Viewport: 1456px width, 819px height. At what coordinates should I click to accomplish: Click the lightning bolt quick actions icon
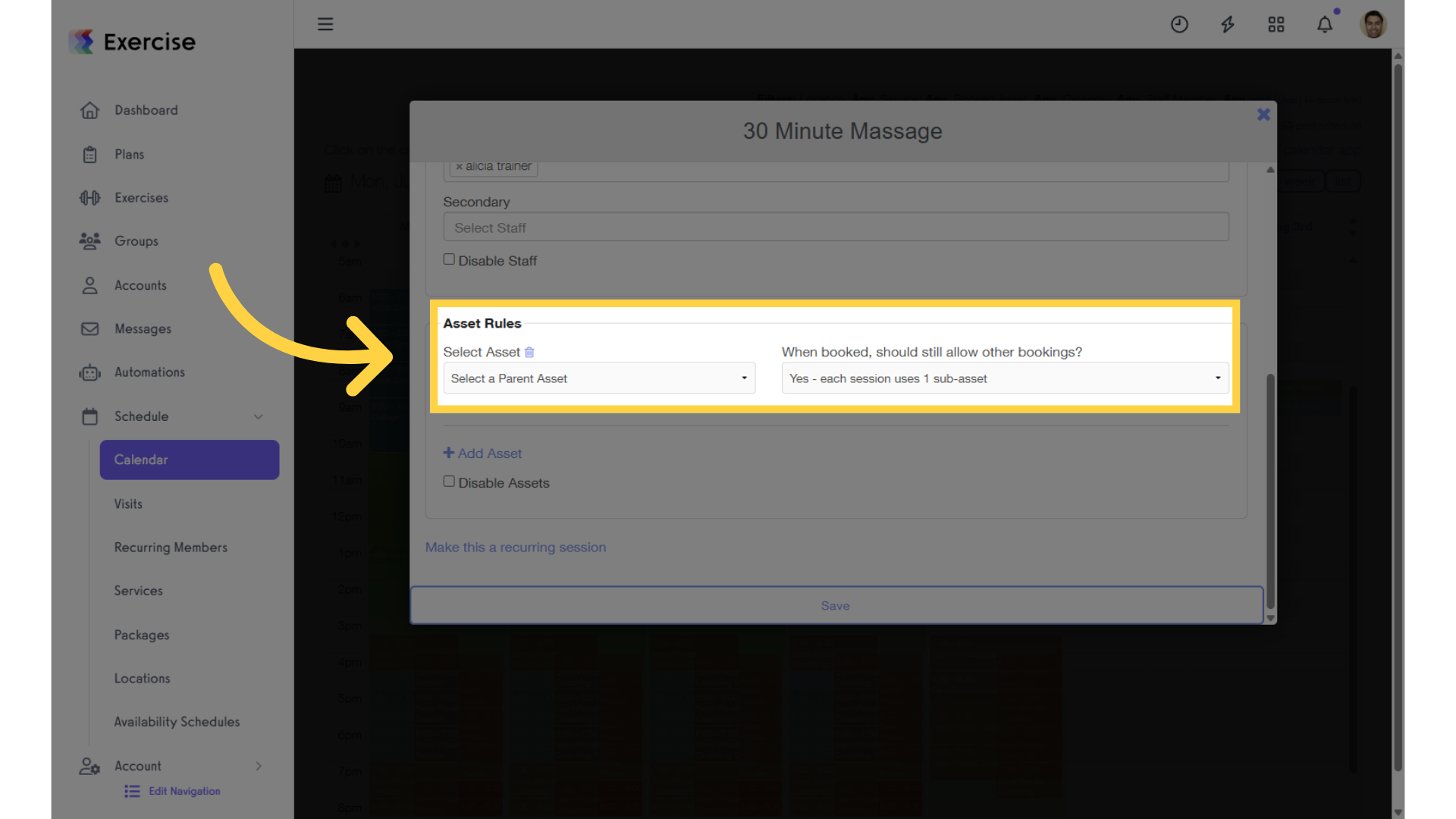point(1228,24)
